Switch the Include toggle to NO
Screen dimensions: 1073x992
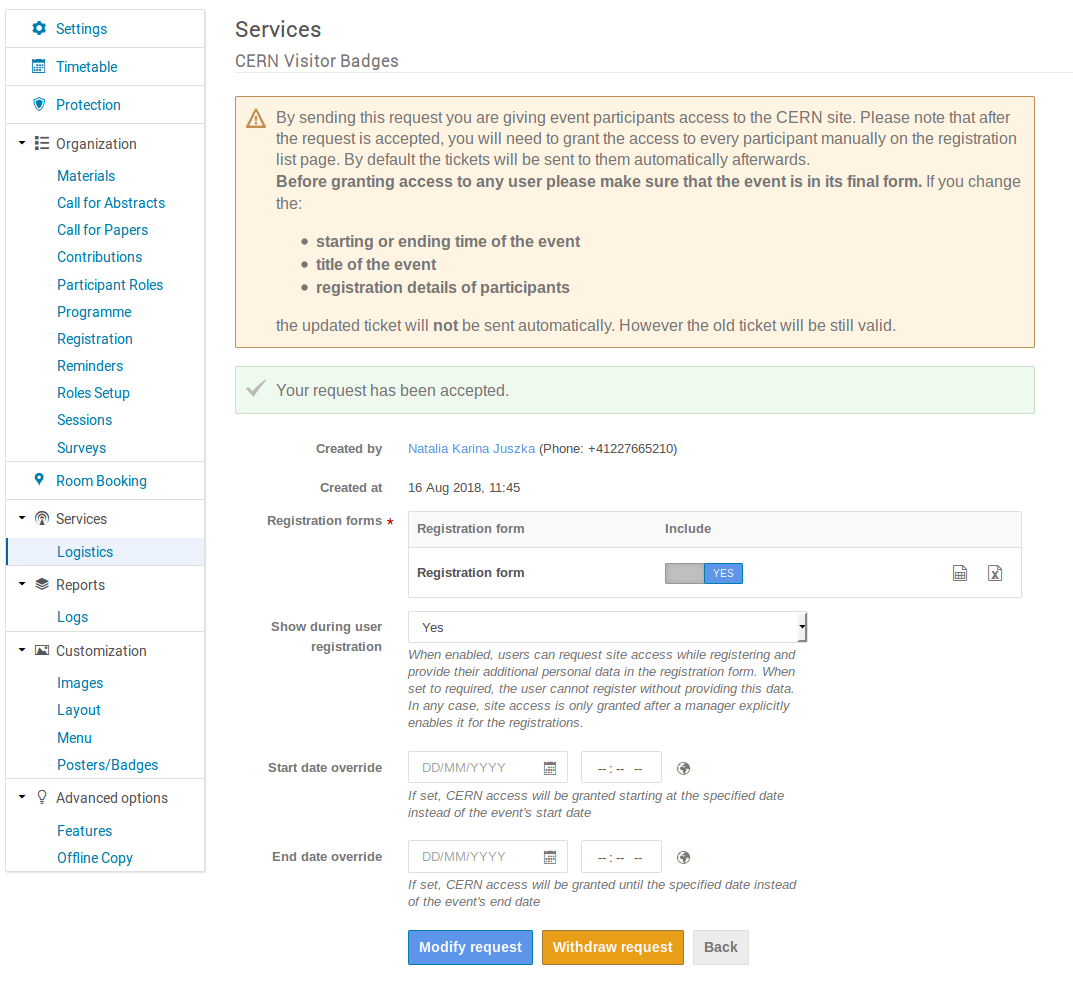pyautogui.click(x=686, y=573)
